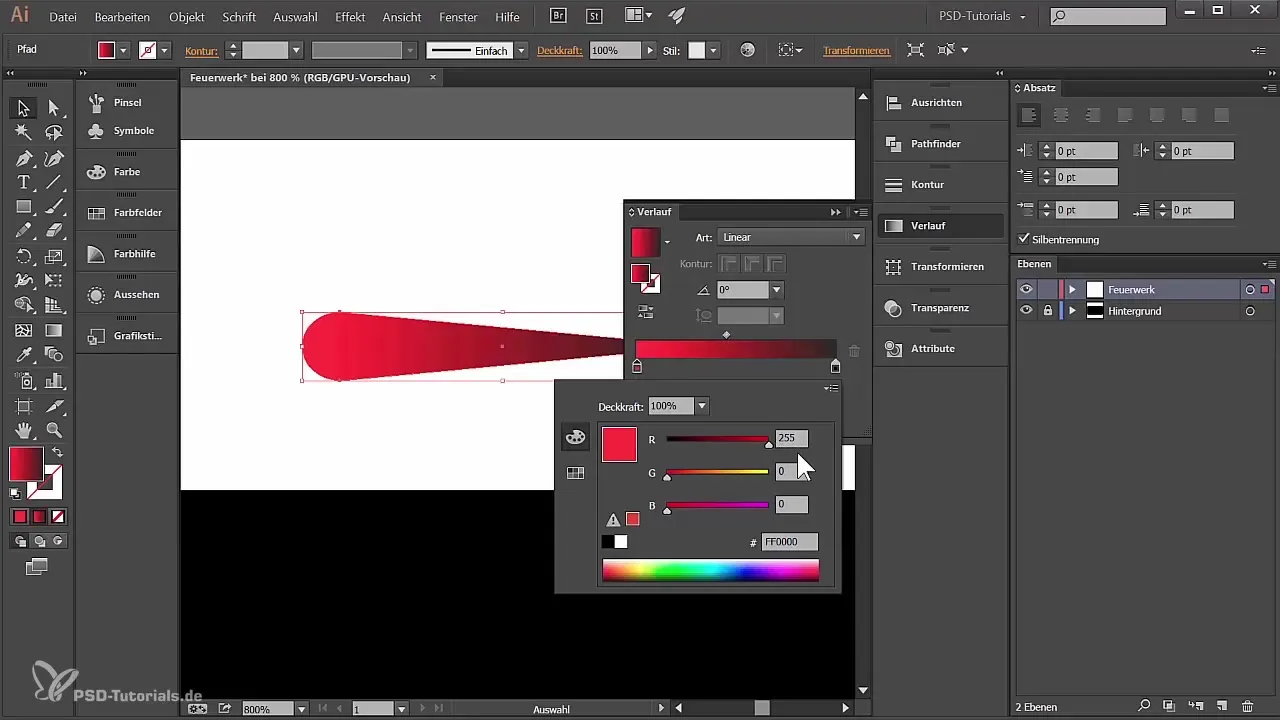Hide the Feuerwerk layer
This screenshot has width=1280, height=720.
coord(1025,289)
